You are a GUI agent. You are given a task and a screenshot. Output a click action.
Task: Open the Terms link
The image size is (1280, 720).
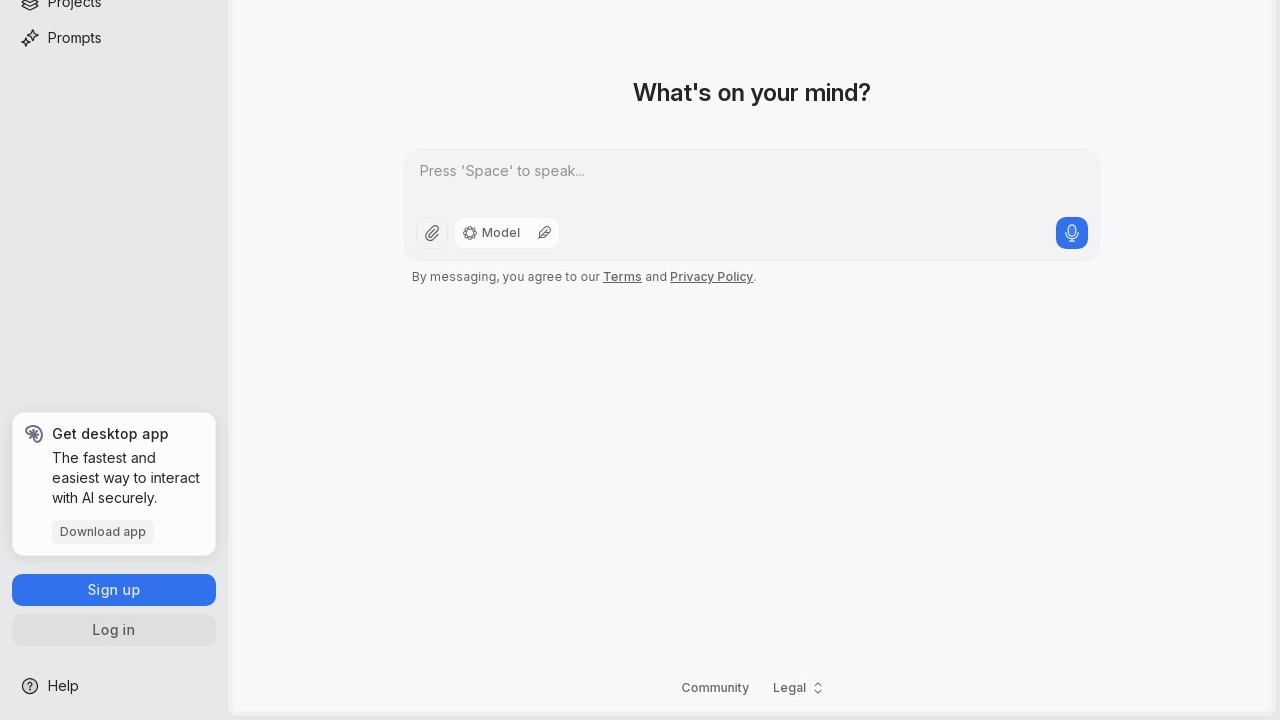(x=622, y=277)
